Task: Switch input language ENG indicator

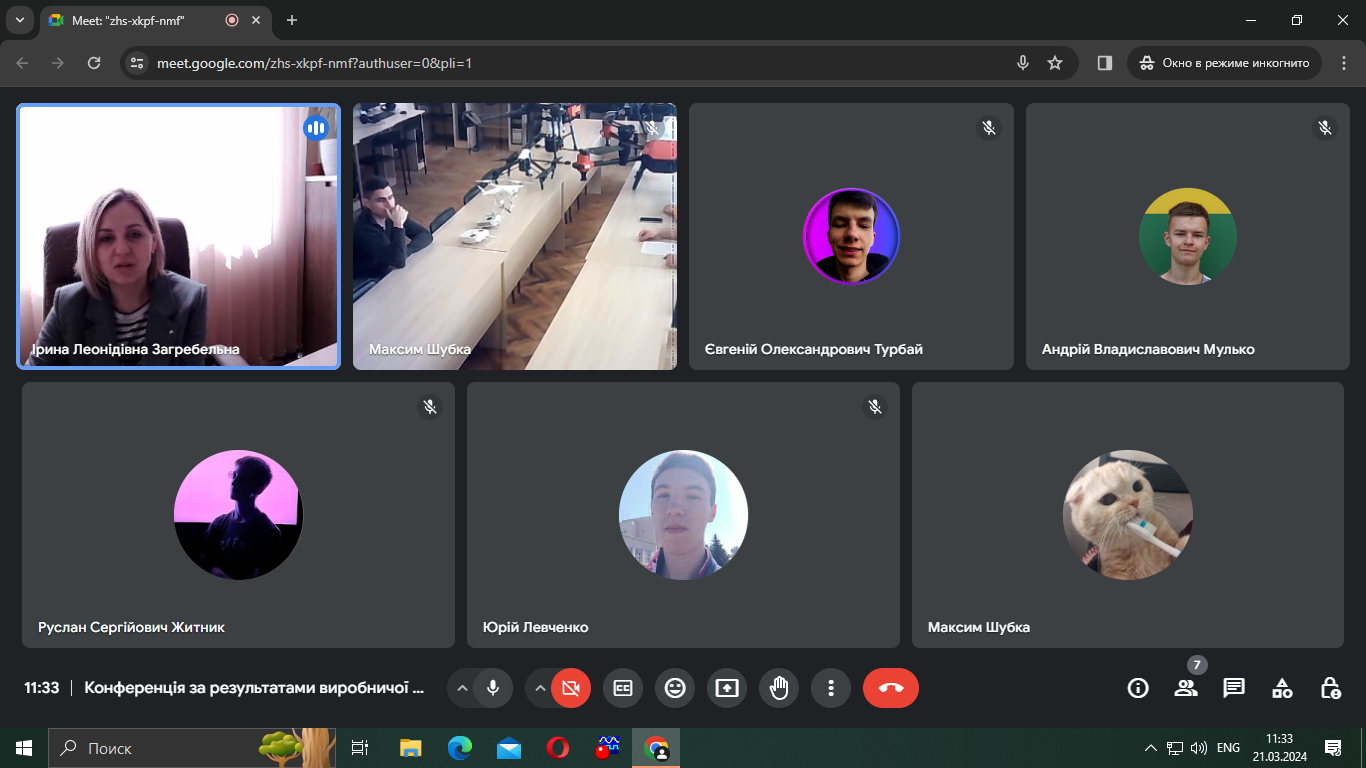Action: tap(1228, 748)
